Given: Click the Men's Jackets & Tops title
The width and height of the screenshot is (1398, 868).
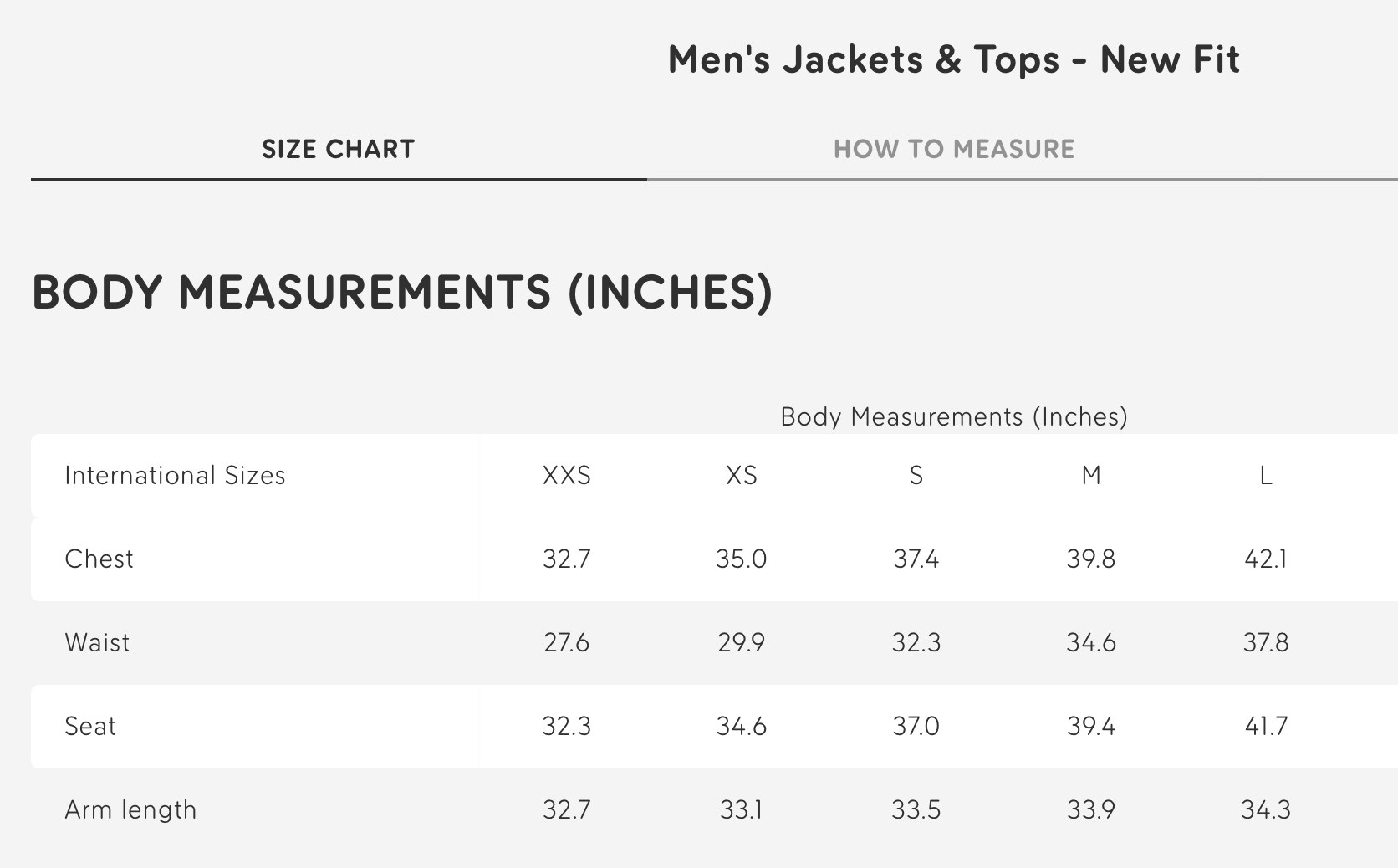Looking at the screenshot, I should coord(954,59).
